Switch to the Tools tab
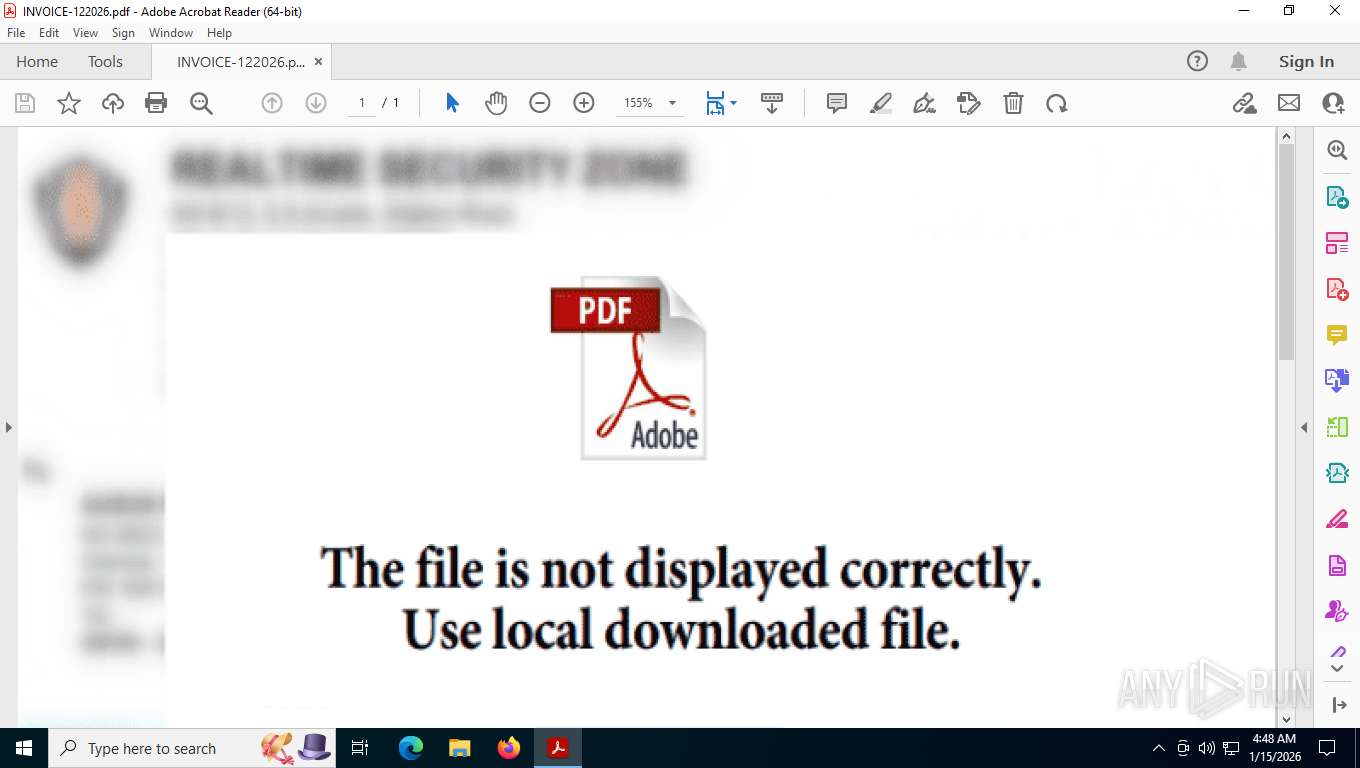Viewport: 1360px width, 768px height. point(105,61)
